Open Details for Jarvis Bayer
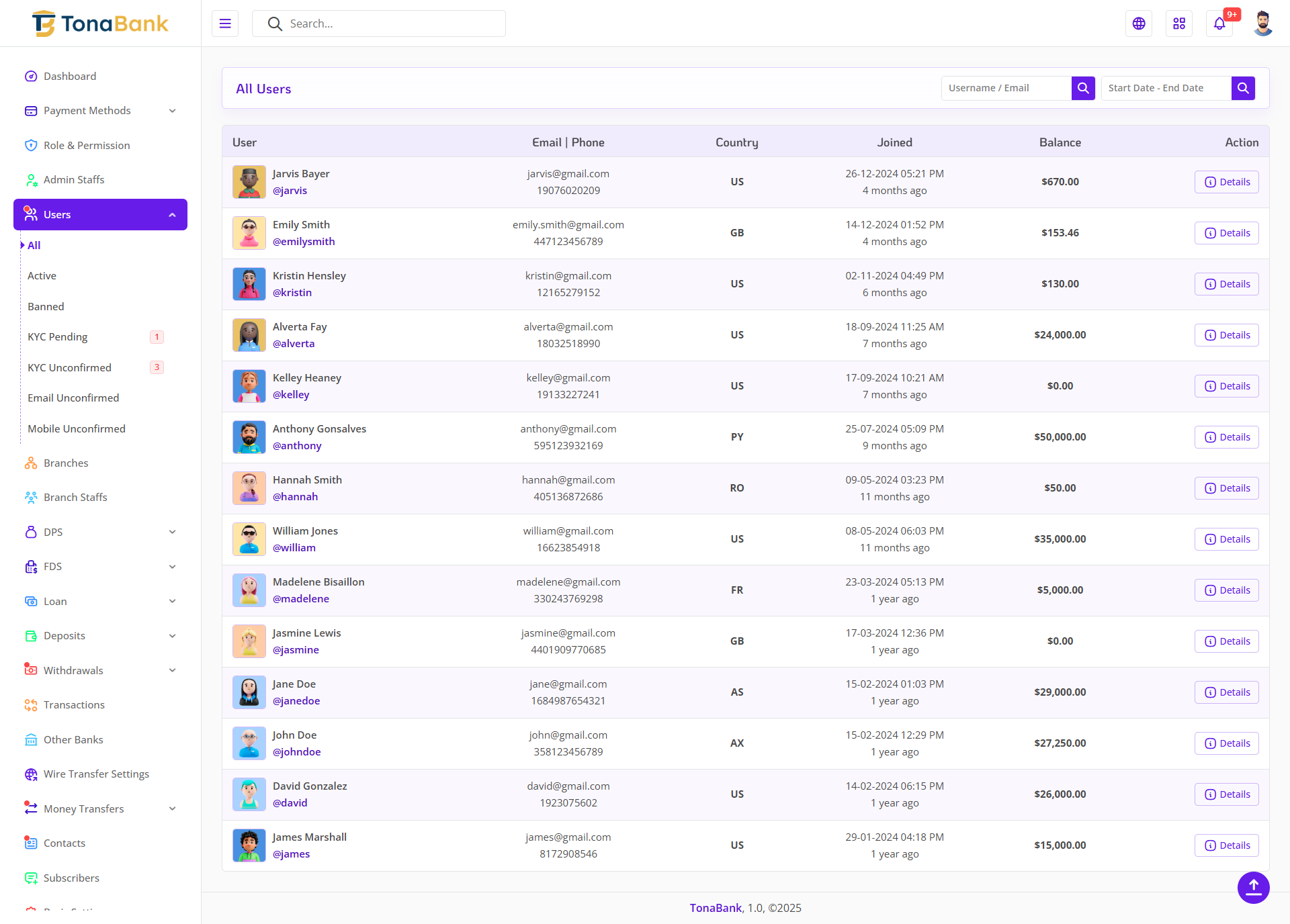 tap(1226, 182)
